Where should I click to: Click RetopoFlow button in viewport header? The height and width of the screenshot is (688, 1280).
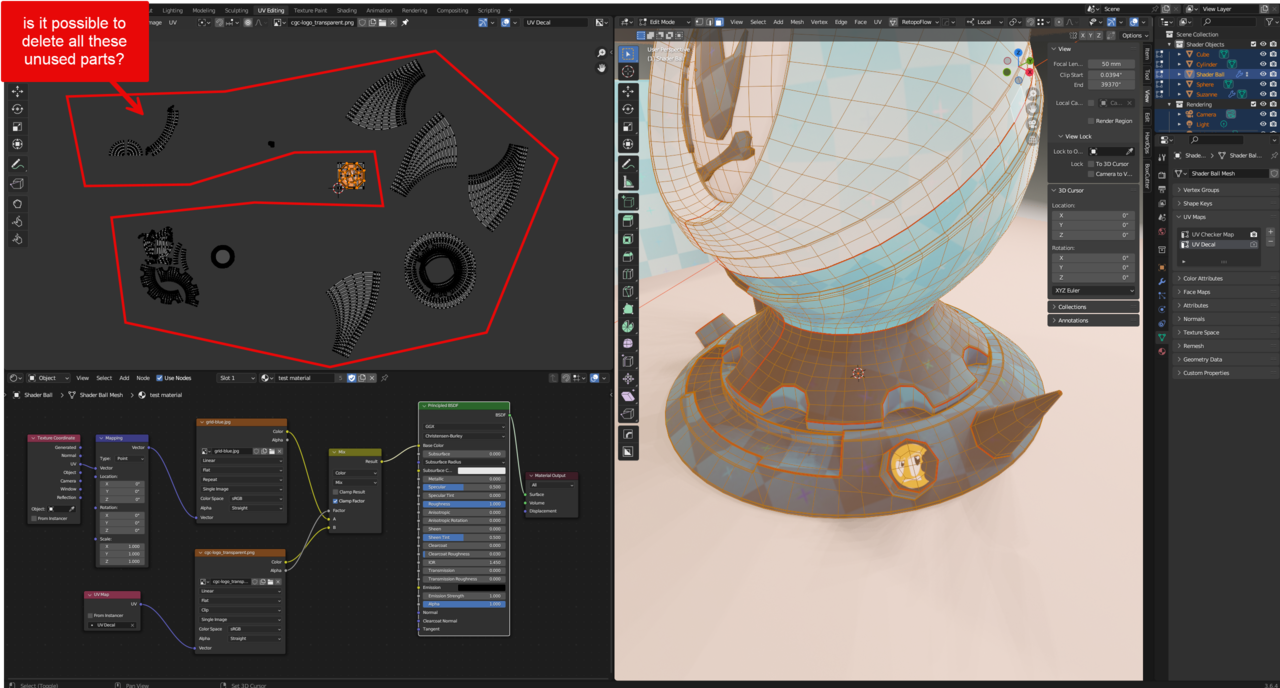pos(916,22)
